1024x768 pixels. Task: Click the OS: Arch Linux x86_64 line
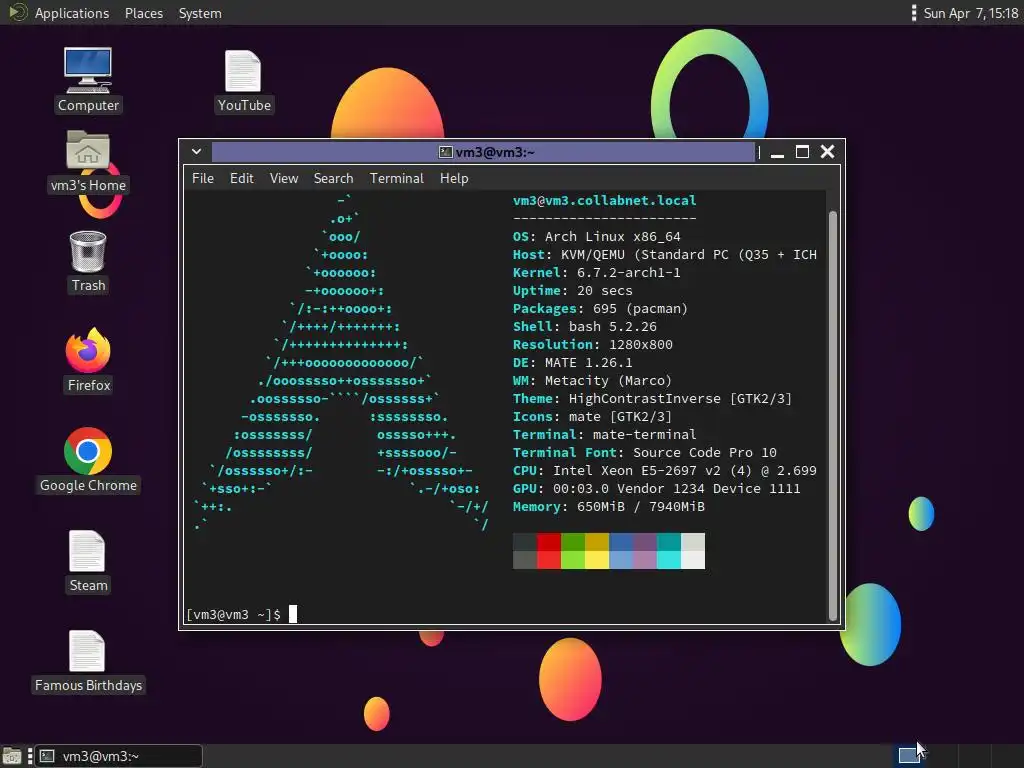pyautogui.click(x=597, y=236)
